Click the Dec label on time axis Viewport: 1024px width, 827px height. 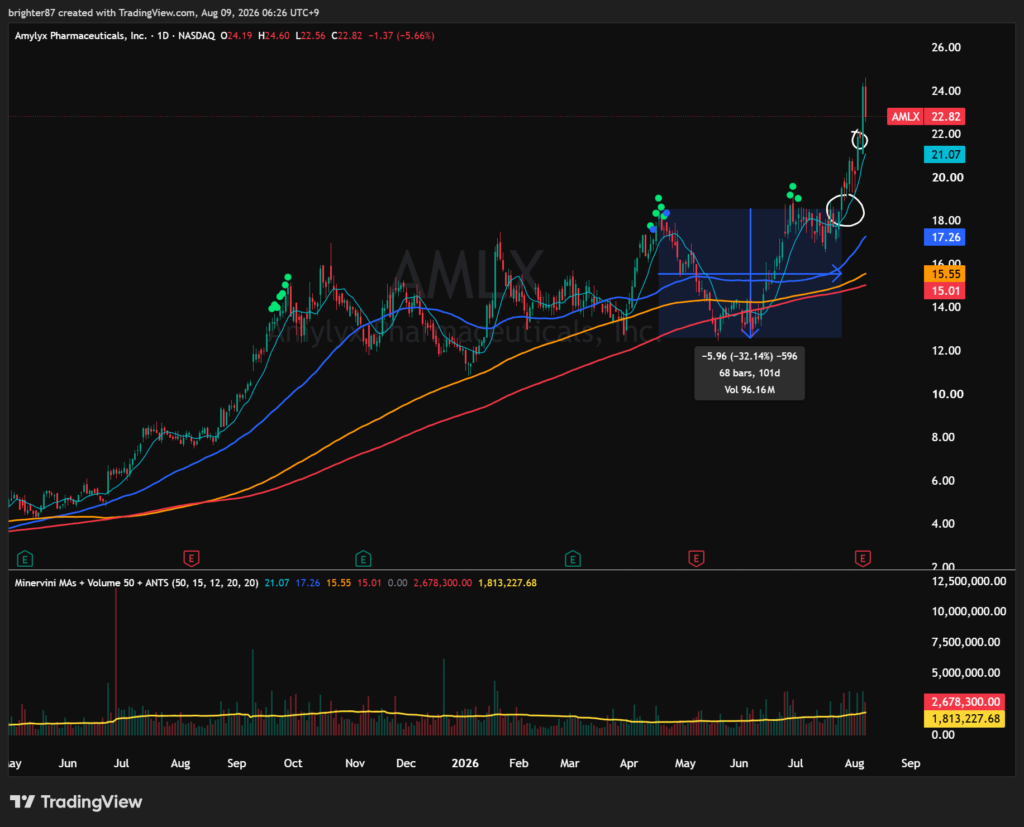click(406, 763)
